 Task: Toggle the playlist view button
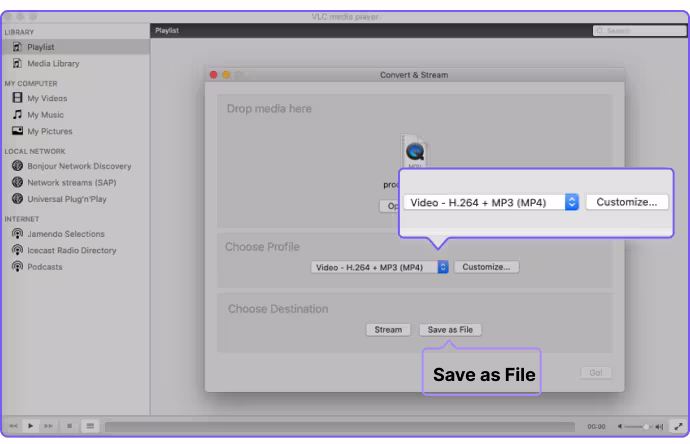[x=90, y=426]
